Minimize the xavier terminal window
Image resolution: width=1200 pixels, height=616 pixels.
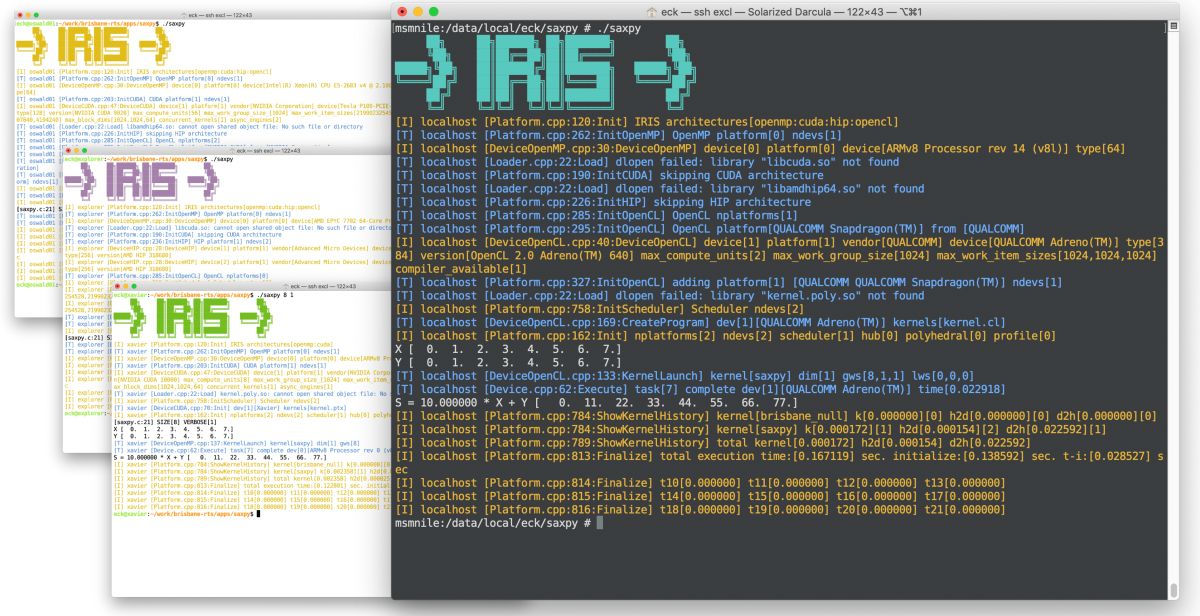[127, 286]
